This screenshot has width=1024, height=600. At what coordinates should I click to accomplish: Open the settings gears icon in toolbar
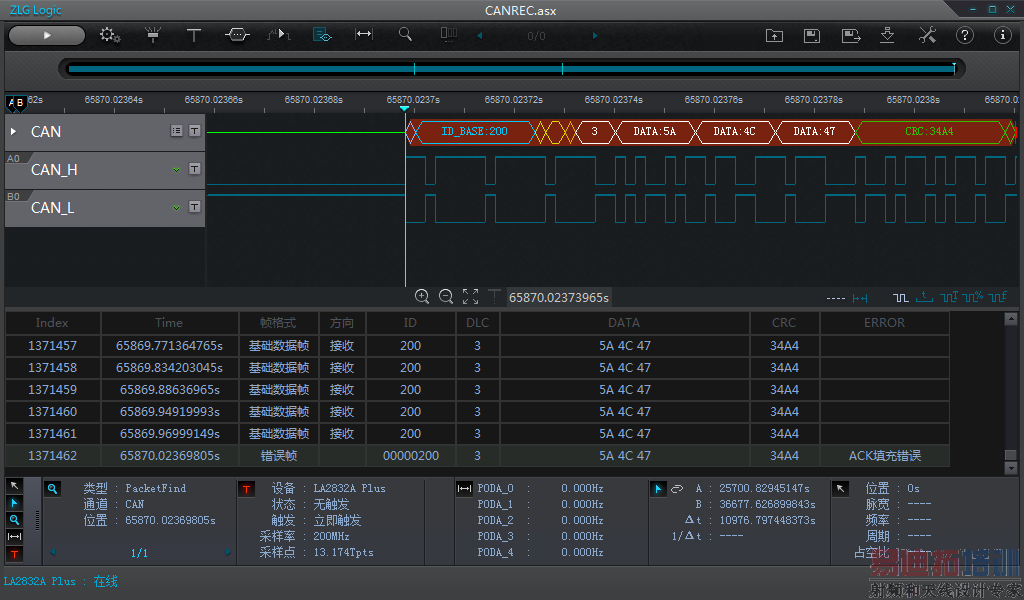click(x=110, y=35)
